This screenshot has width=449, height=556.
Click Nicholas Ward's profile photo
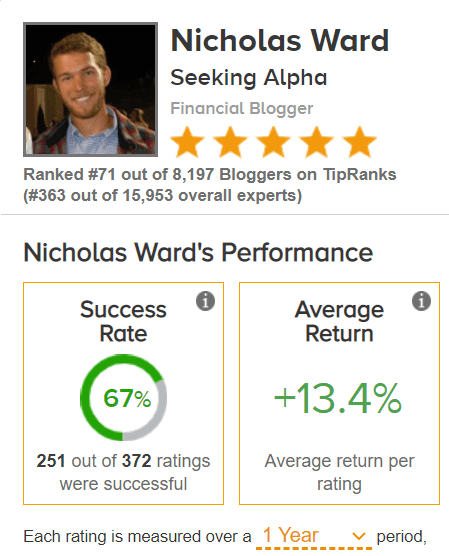[90, 89]
